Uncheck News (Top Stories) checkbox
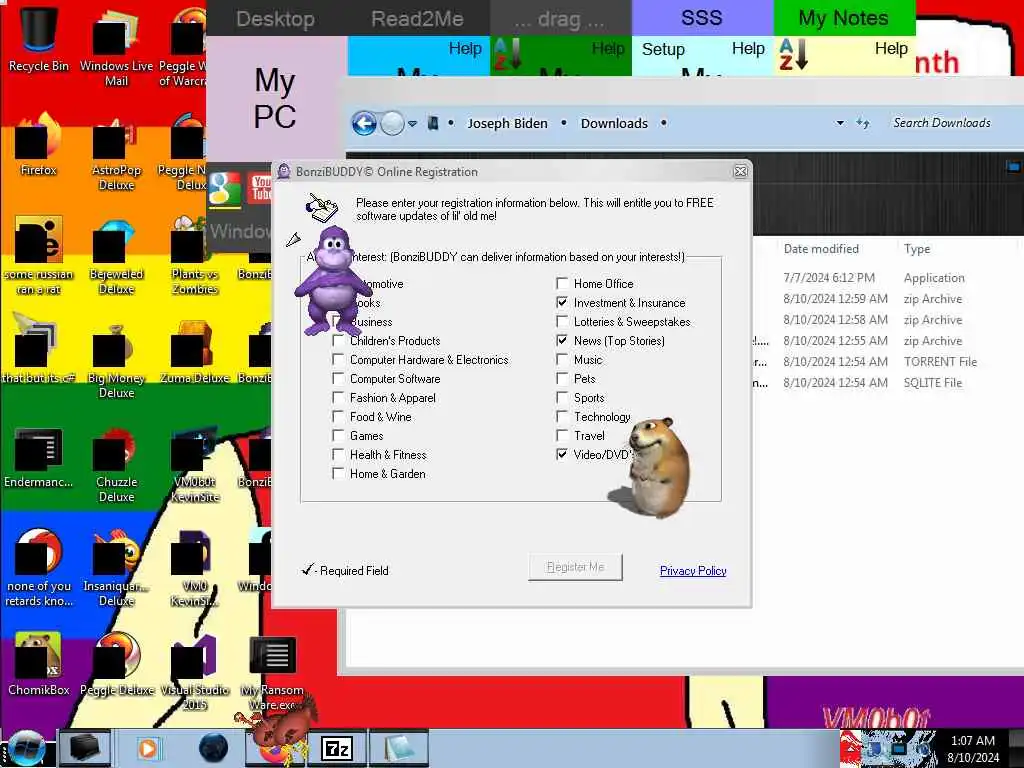The width and height of the screenshot is (1024, 768). pyautogui.click(x=562, y=340)
